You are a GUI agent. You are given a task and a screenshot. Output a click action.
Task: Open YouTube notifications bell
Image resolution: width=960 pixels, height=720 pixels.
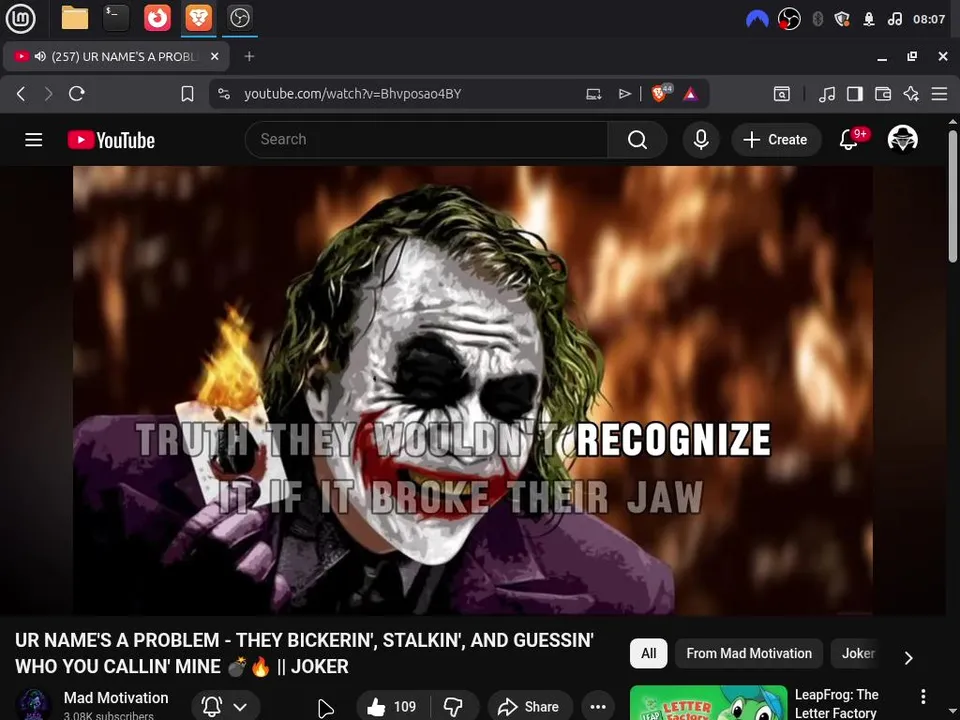point(849,140)
